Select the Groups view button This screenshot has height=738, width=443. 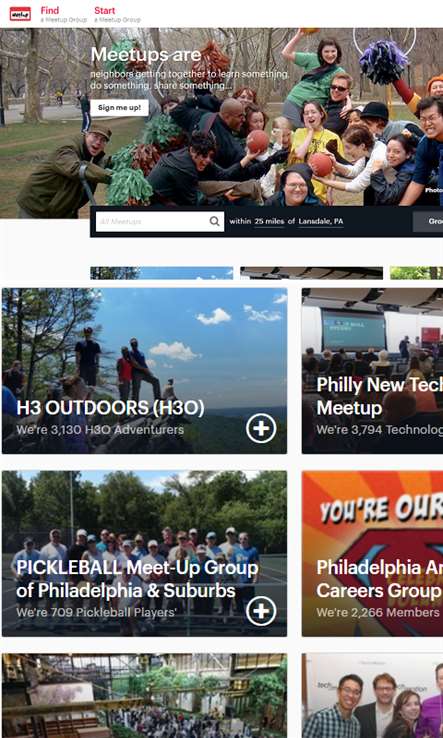coord(428,222)
